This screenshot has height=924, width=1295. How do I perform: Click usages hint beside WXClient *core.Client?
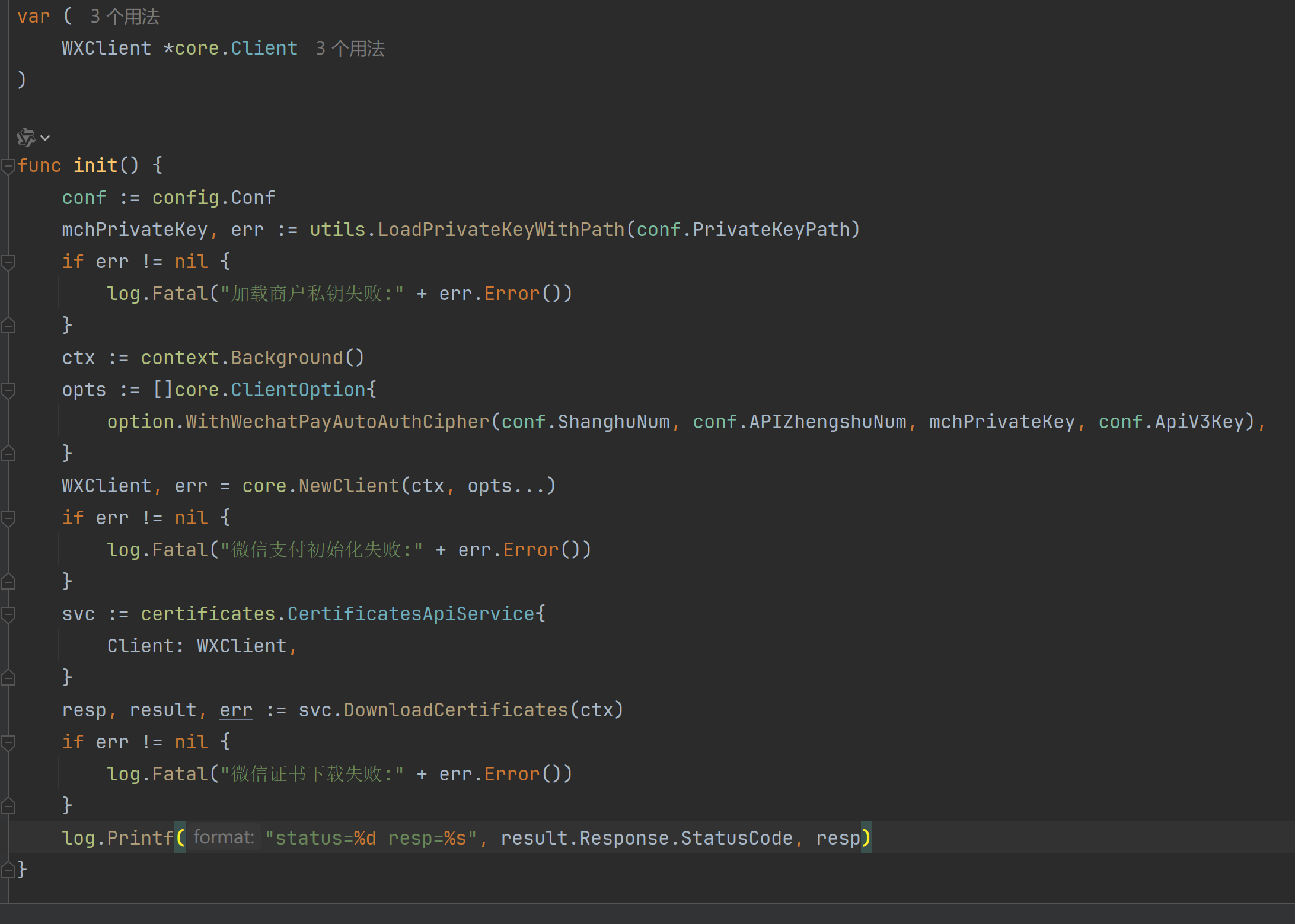(350, 49)
